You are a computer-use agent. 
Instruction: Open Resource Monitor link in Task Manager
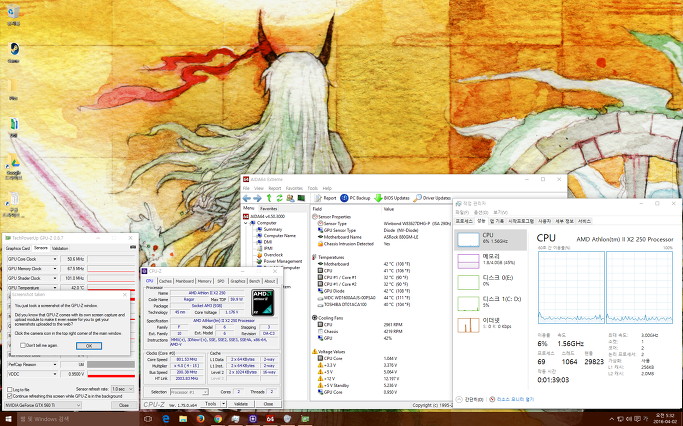[512, 399]
